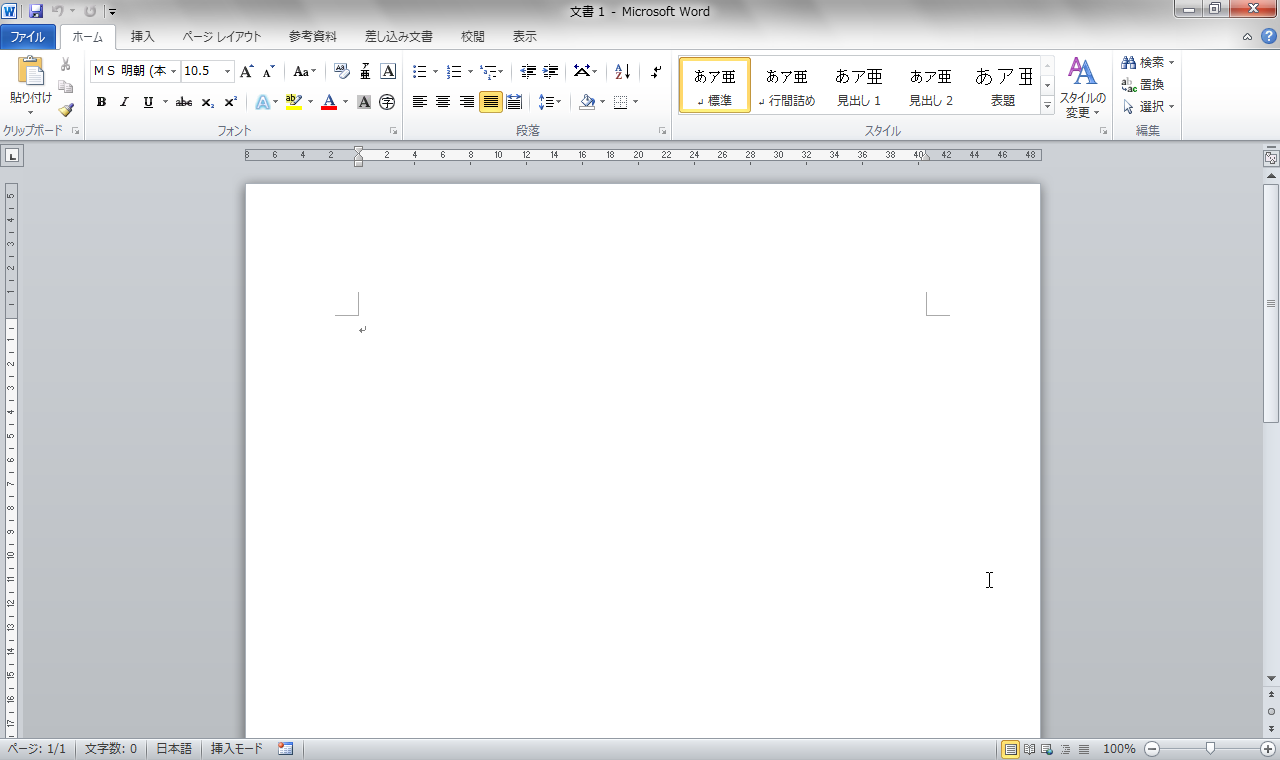Switch to the Review (校閲) tab

(x=473, y=37)
